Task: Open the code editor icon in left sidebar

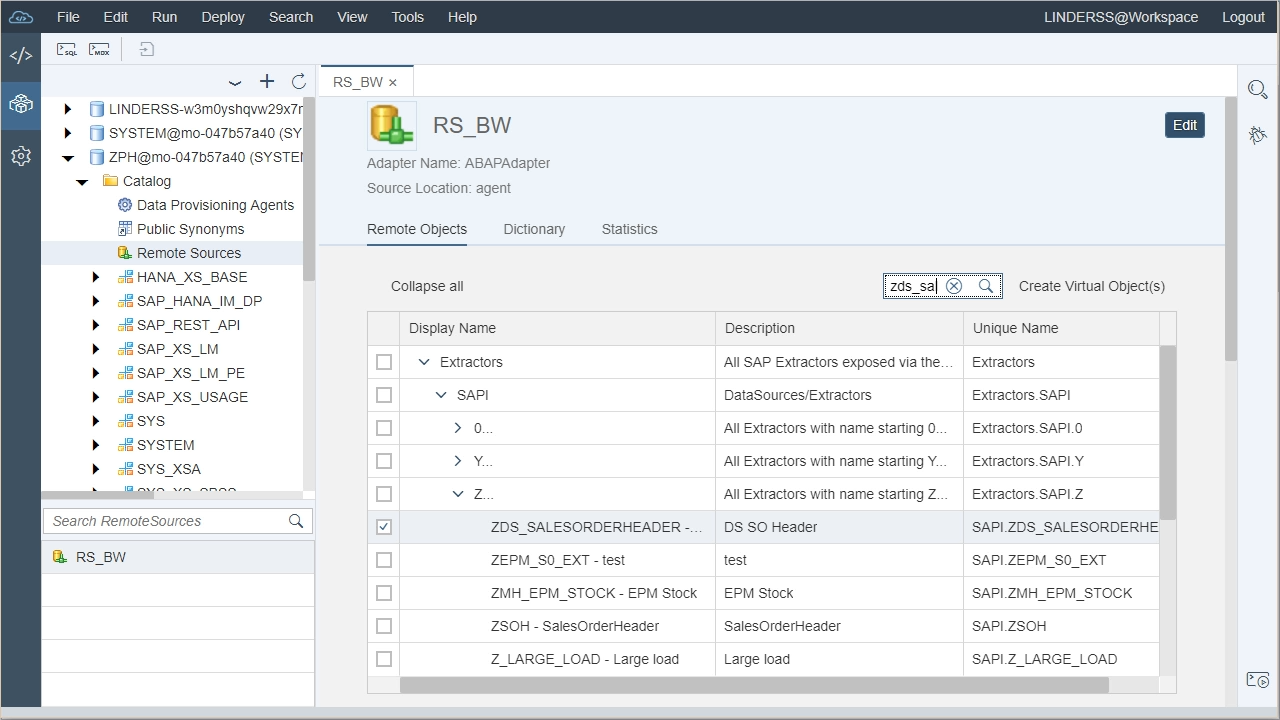Action: tap(21, 55)
